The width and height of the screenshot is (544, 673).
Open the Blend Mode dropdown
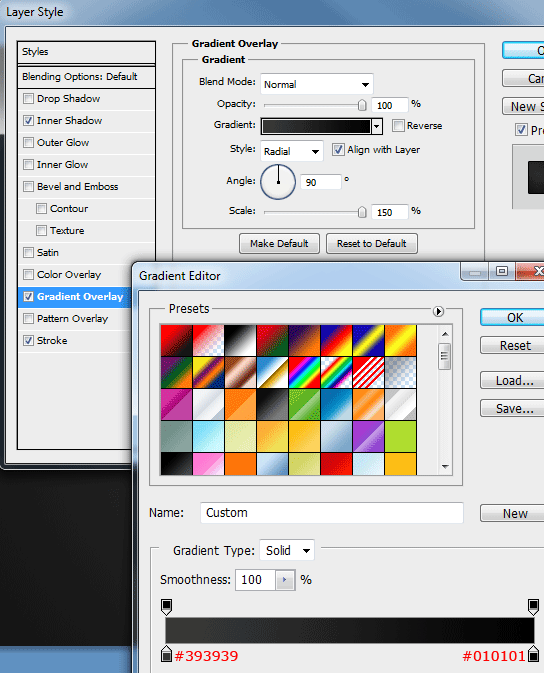tap(317, 84)
